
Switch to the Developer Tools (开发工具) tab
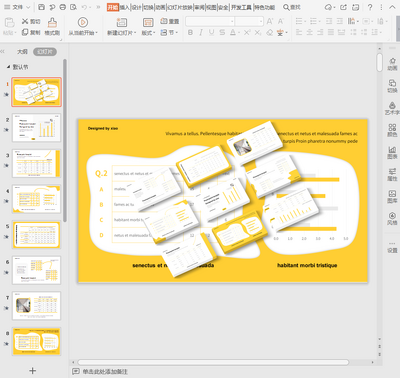point(241,7)
